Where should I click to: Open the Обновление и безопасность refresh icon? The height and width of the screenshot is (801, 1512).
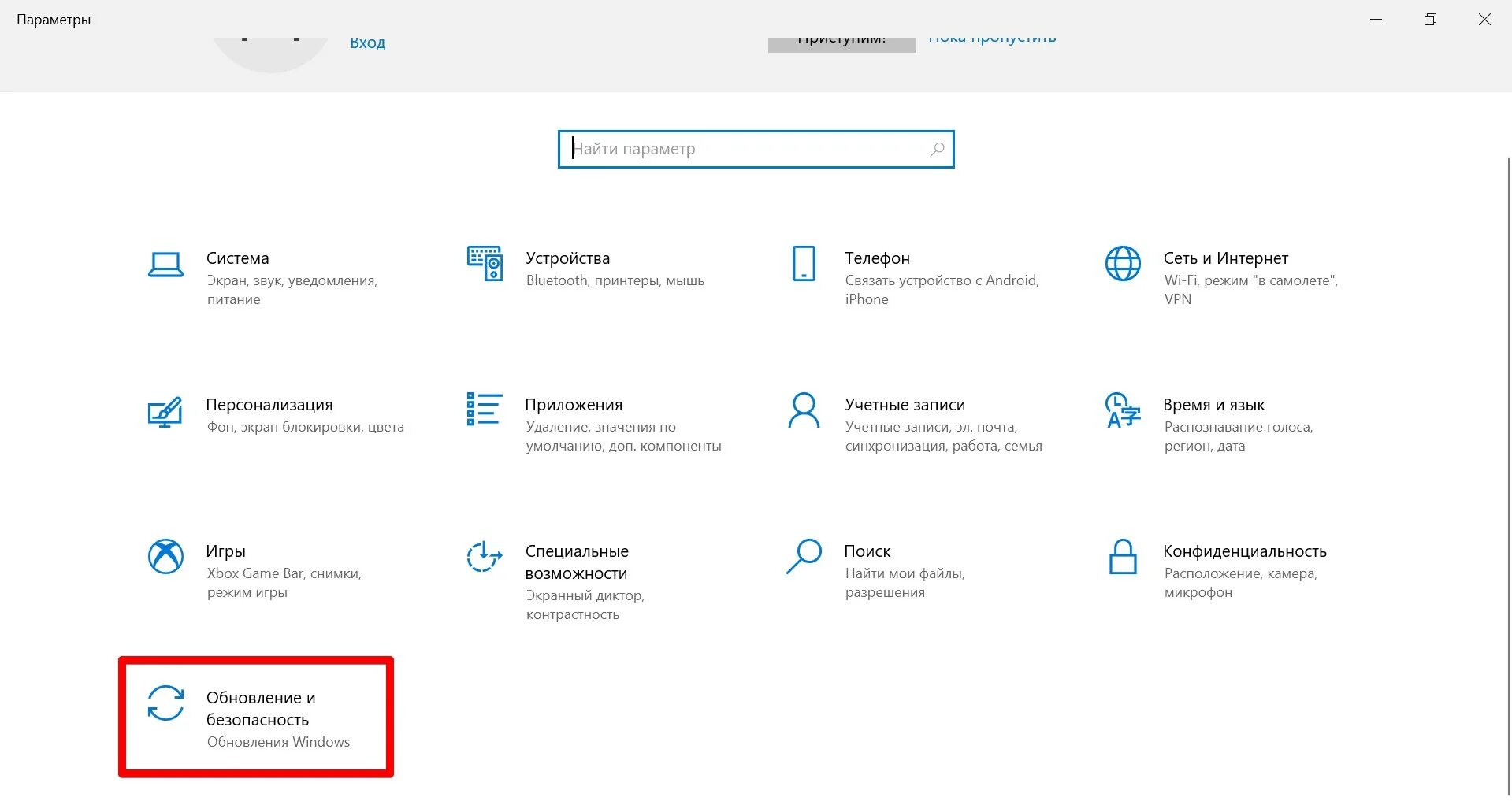click(165, 703)
